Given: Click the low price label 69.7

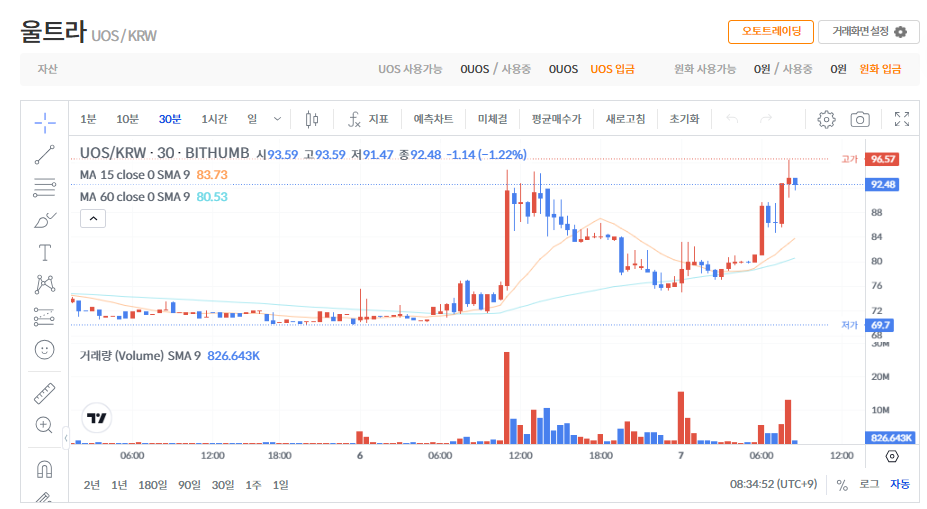Looking at the screenshot, I should [x=880, y=325].
